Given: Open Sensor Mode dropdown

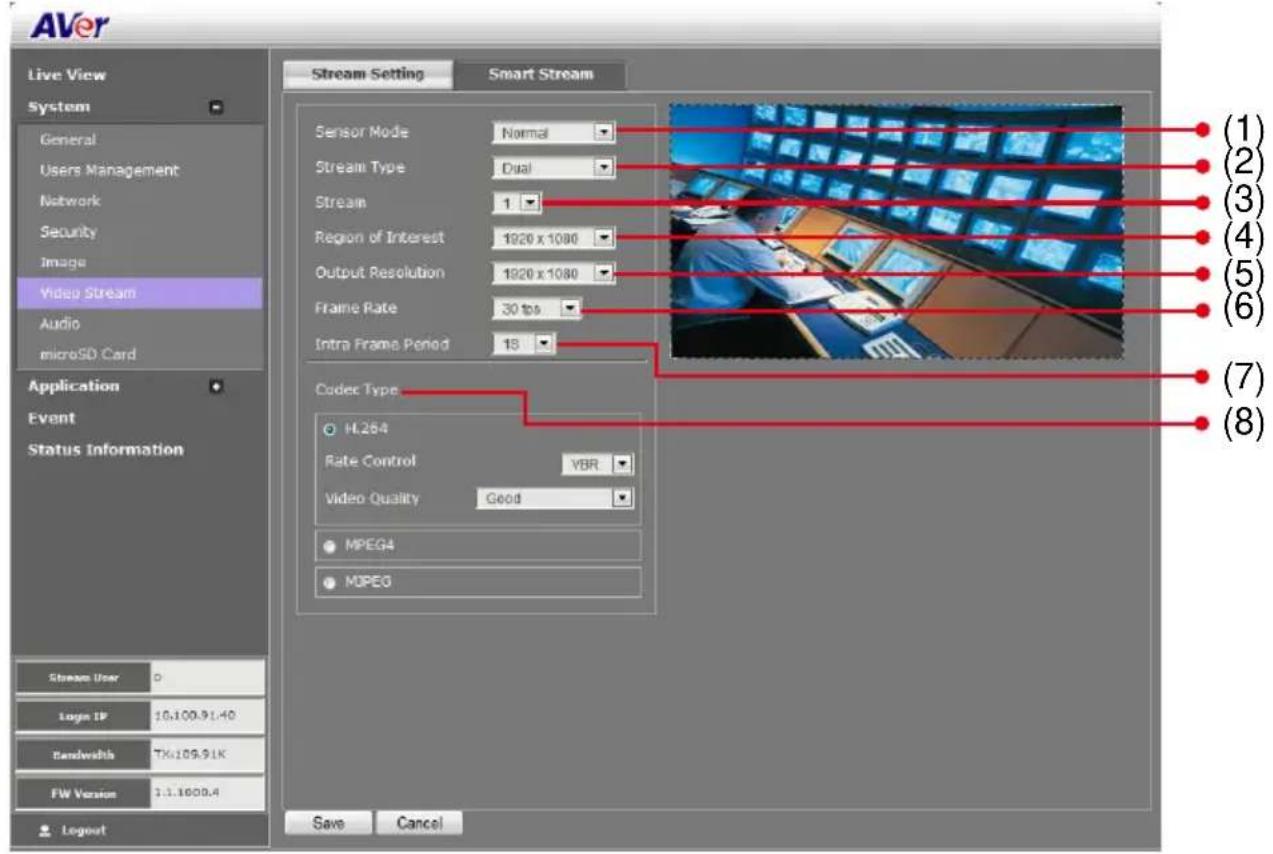Looking at the screenshot, I should (x=554, y=131).
